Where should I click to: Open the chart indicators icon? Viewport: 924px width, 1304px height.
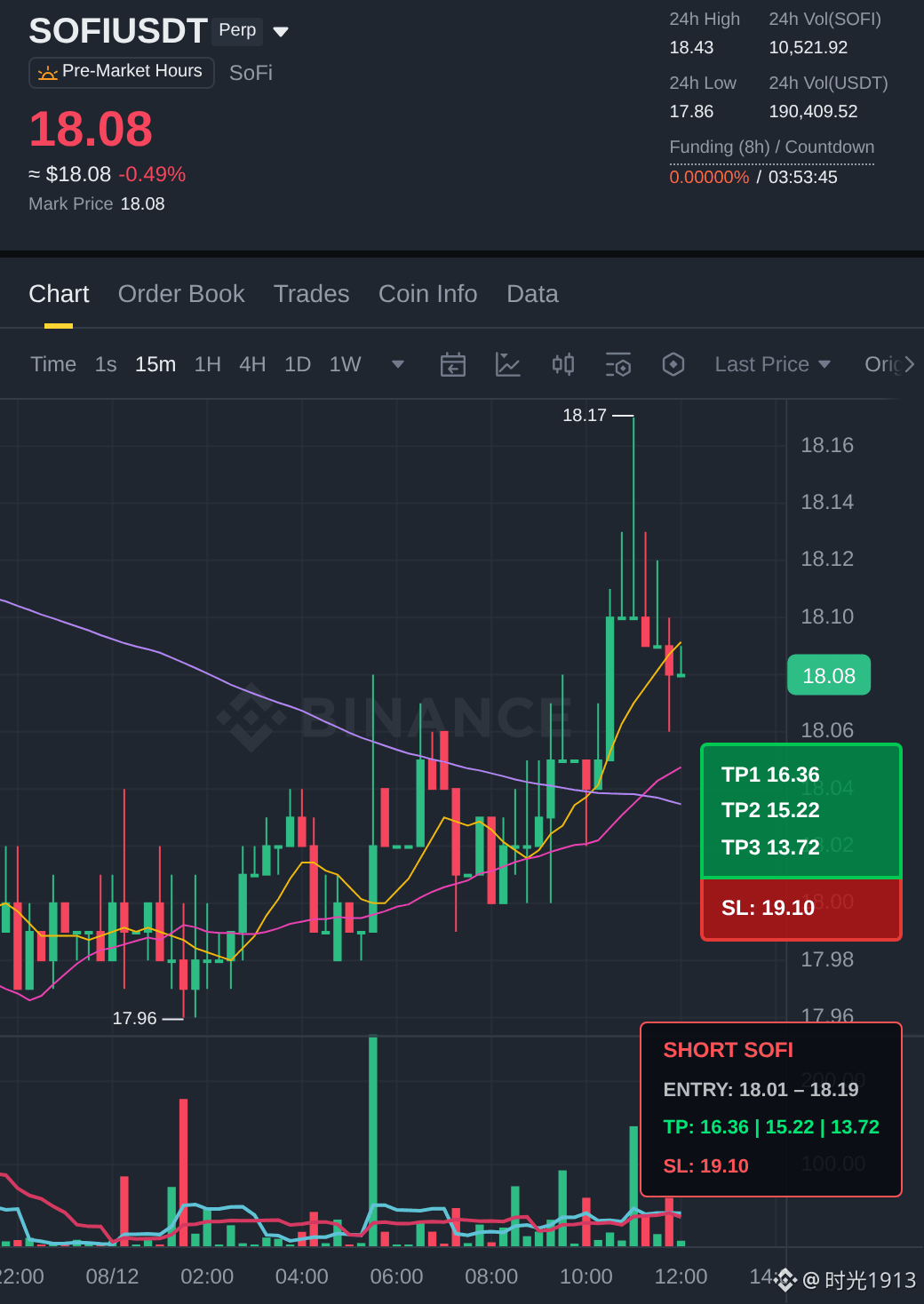pyautogui.click(x=507, y=364)
